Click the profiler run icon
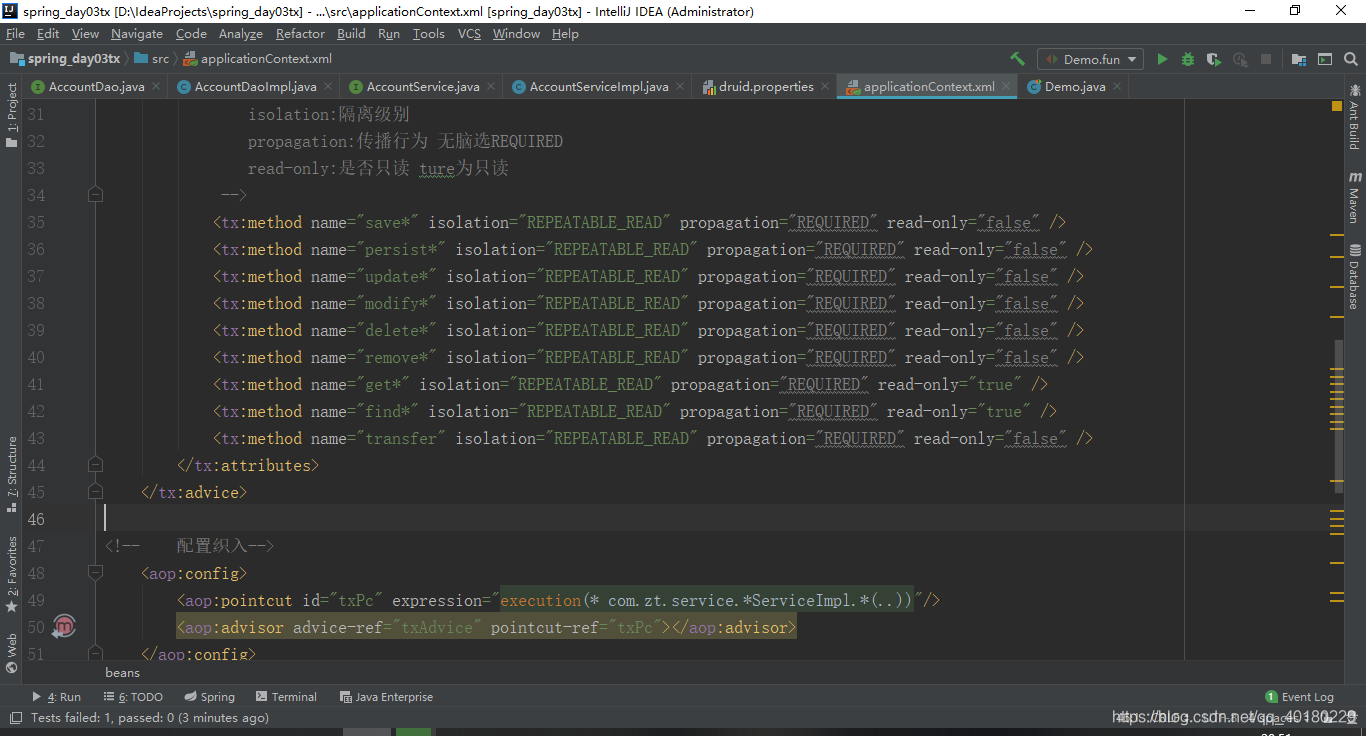 pyautogui.click(x=1240, y=59)
